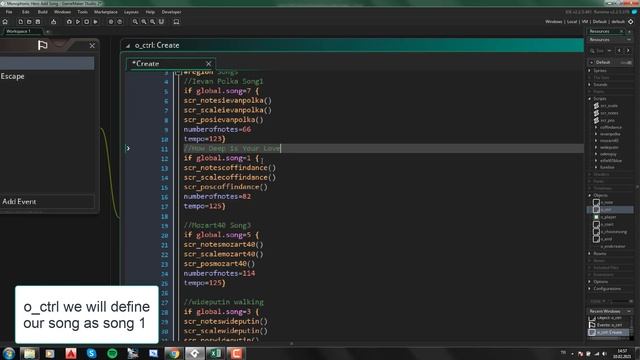Clean build cache toolbar icon

click(x=96, y=22)
